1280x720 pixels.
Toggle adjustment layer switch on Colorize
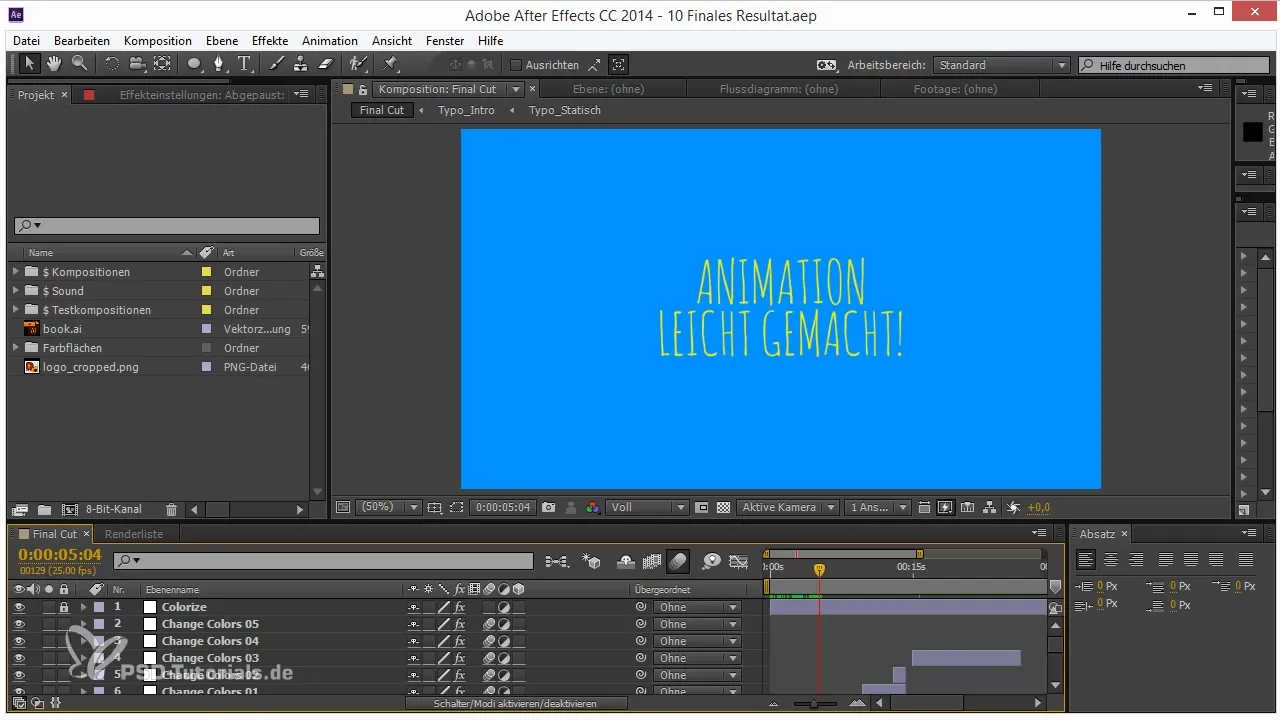tap(504, 607)
